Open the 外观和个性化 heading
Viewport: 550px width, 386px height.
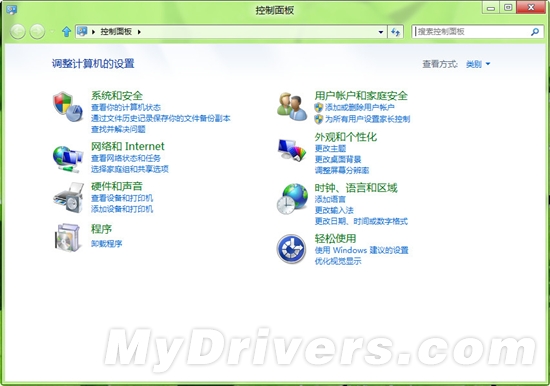click(346, 137)
